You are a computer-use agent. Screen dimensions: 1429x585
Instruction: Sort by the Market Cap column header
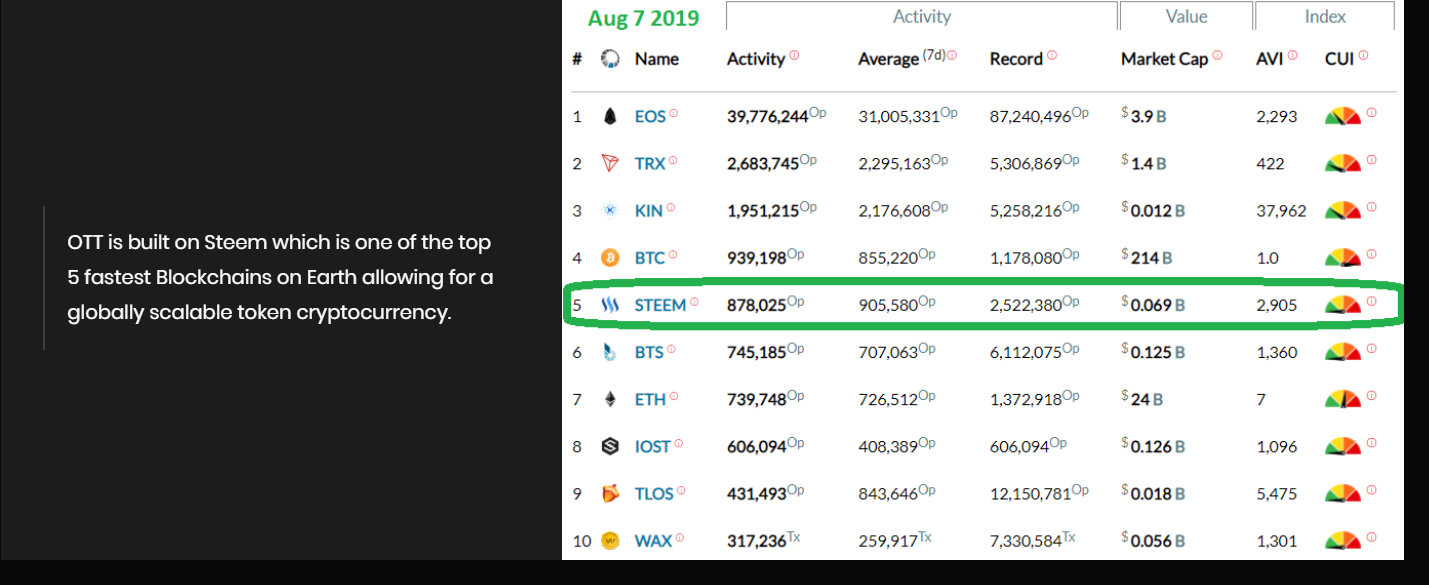pos(1165,59)
